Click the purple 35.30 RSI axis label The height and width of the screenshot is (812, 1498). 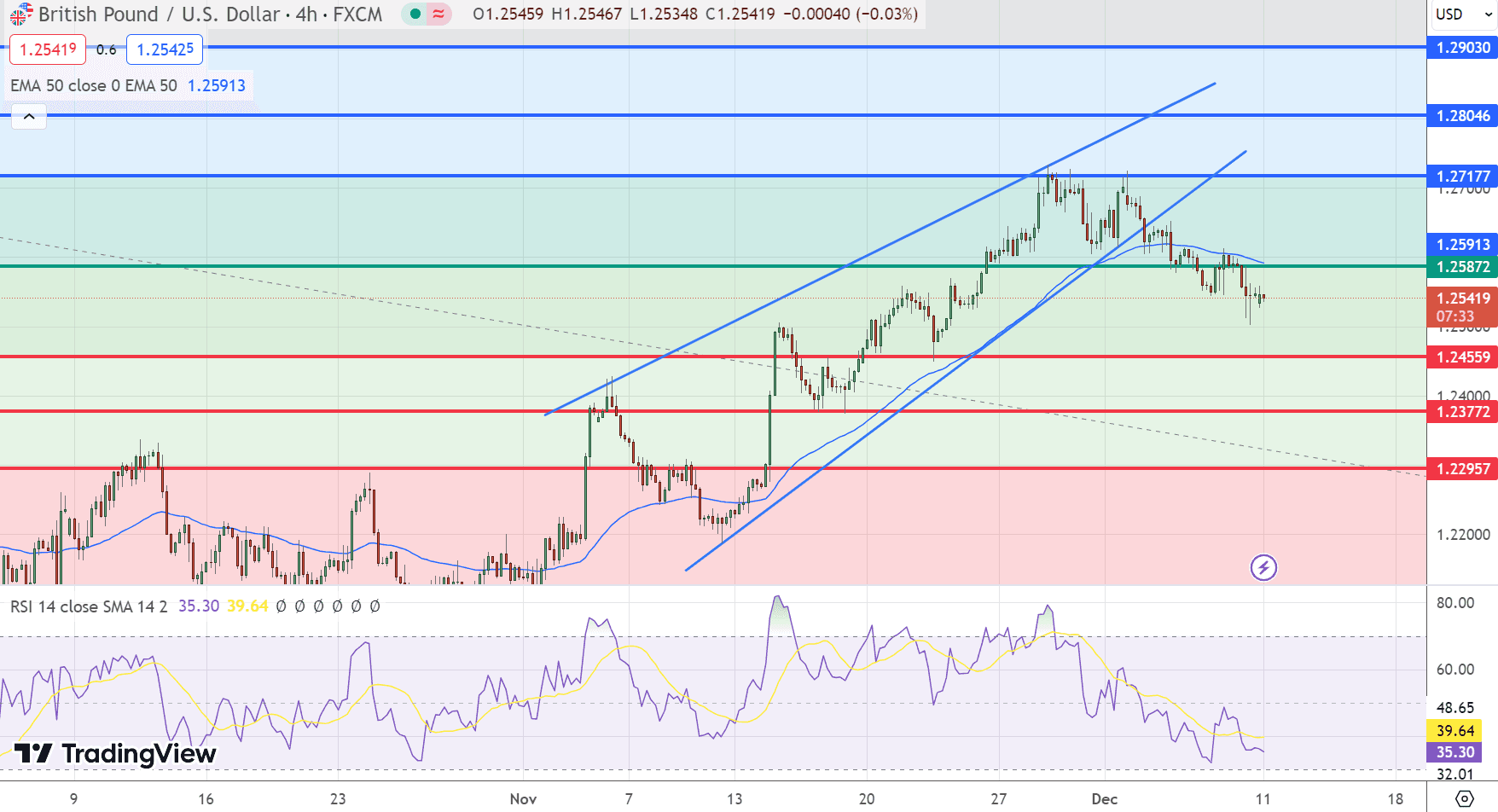[x=1454, y=752]
